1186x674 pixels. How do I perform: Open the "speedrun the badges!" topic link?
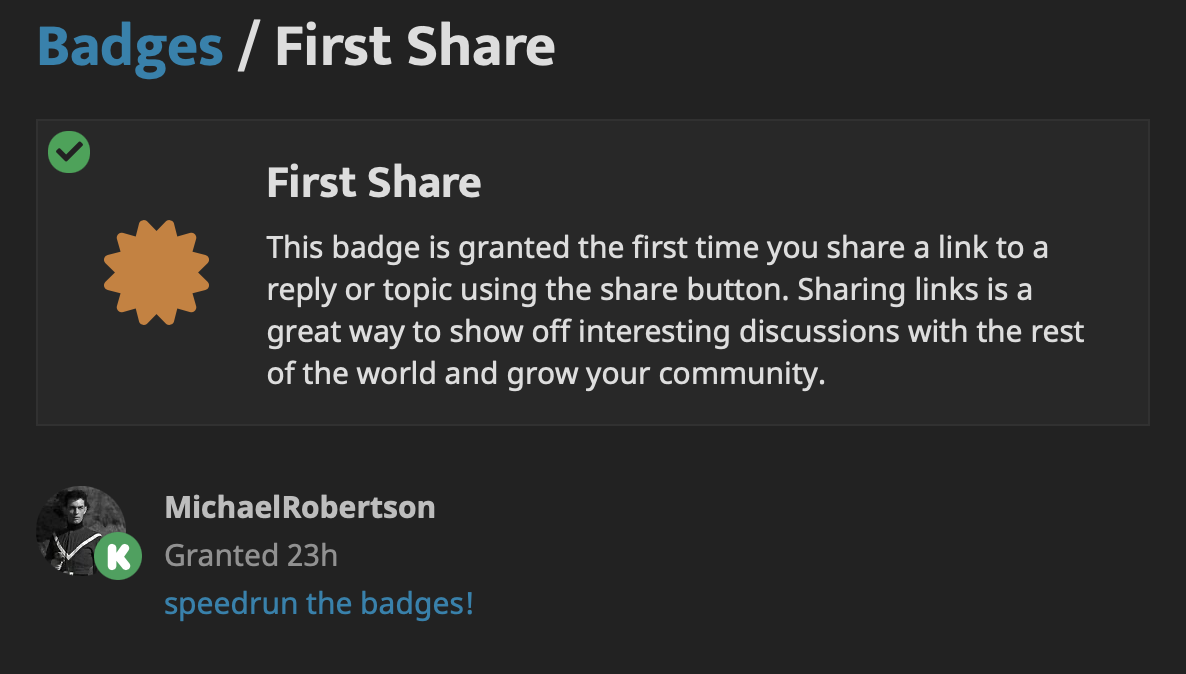point(318,604)
